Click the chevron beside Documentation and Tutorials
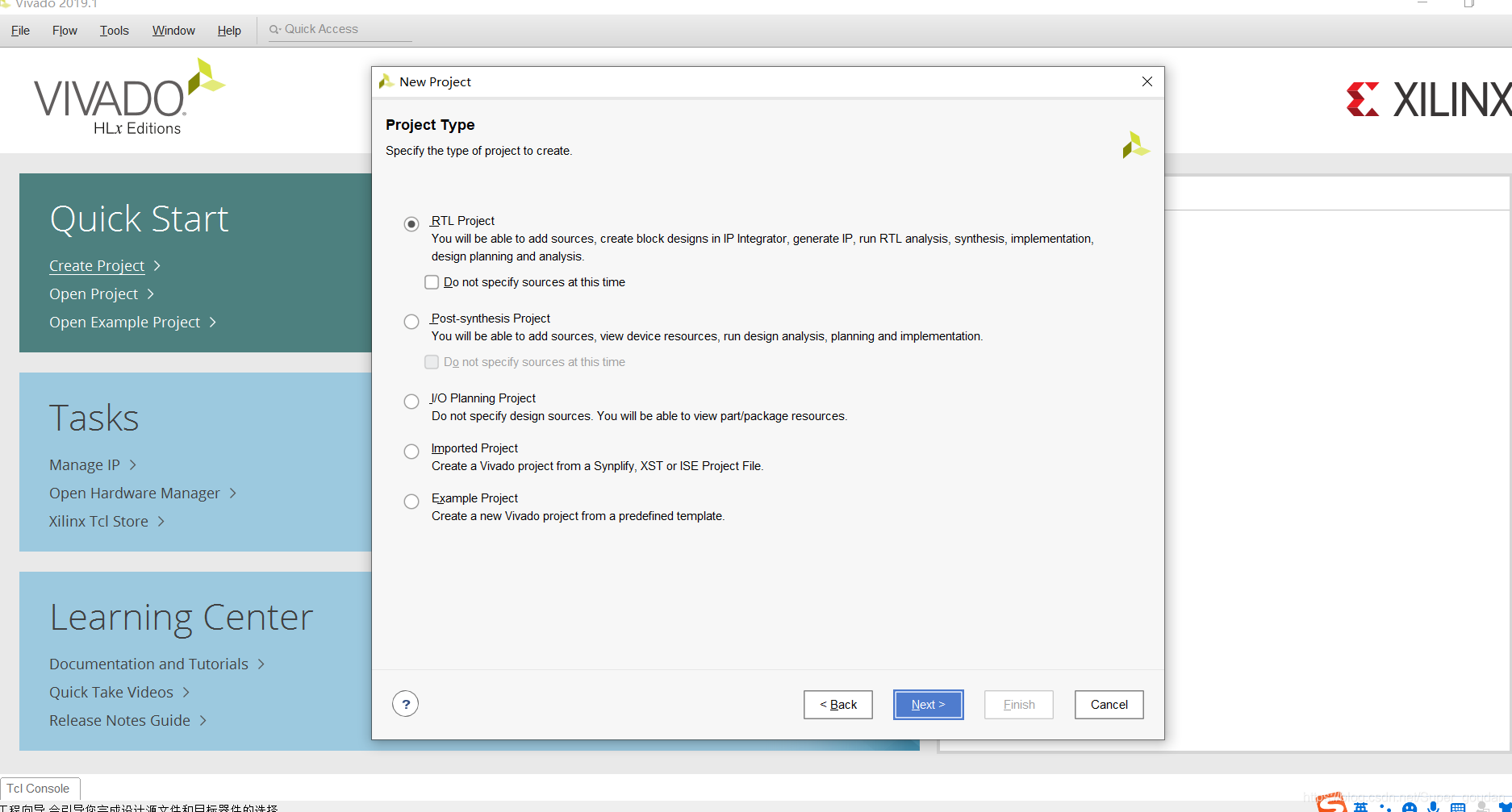Viewport: 1512px width, 812px height. point(261,664)
